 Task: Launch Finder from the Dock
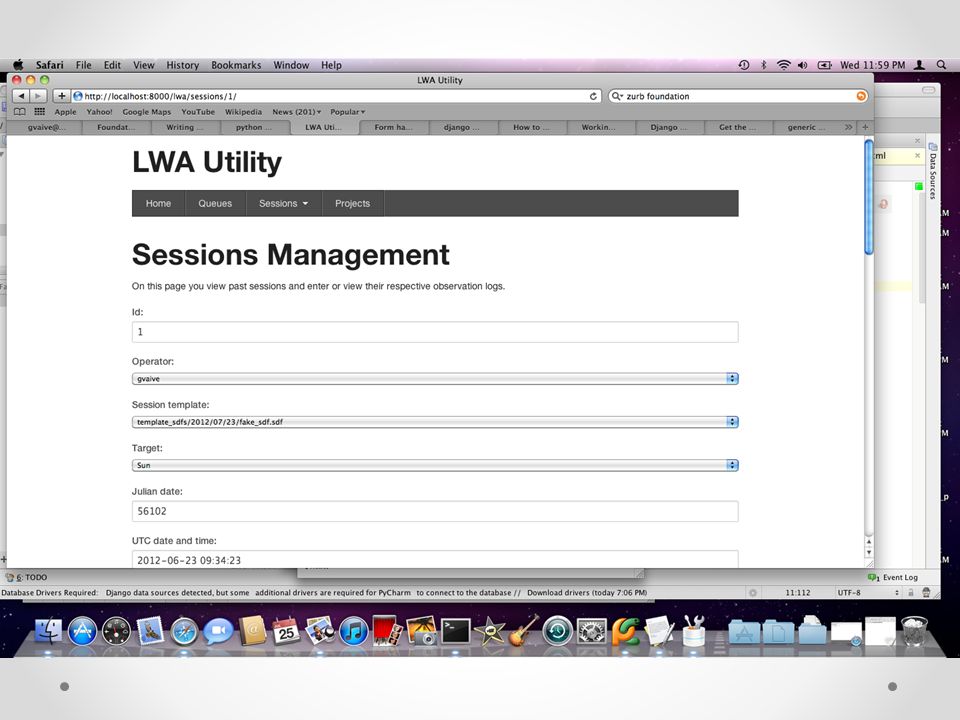click(x=48, y=631)
